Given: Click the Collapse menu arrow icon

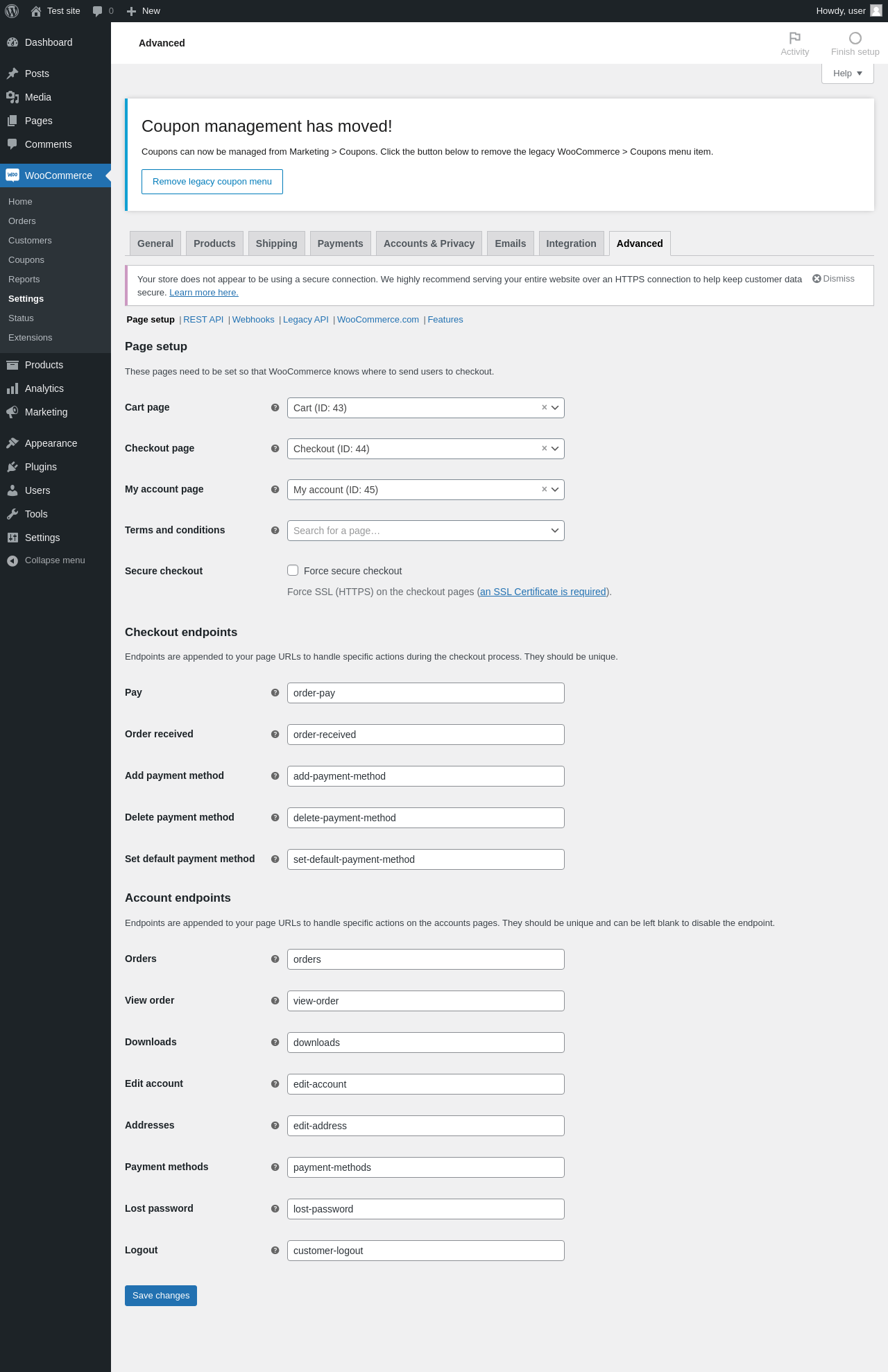Looking at the screenshot, I should click(12, 560).
